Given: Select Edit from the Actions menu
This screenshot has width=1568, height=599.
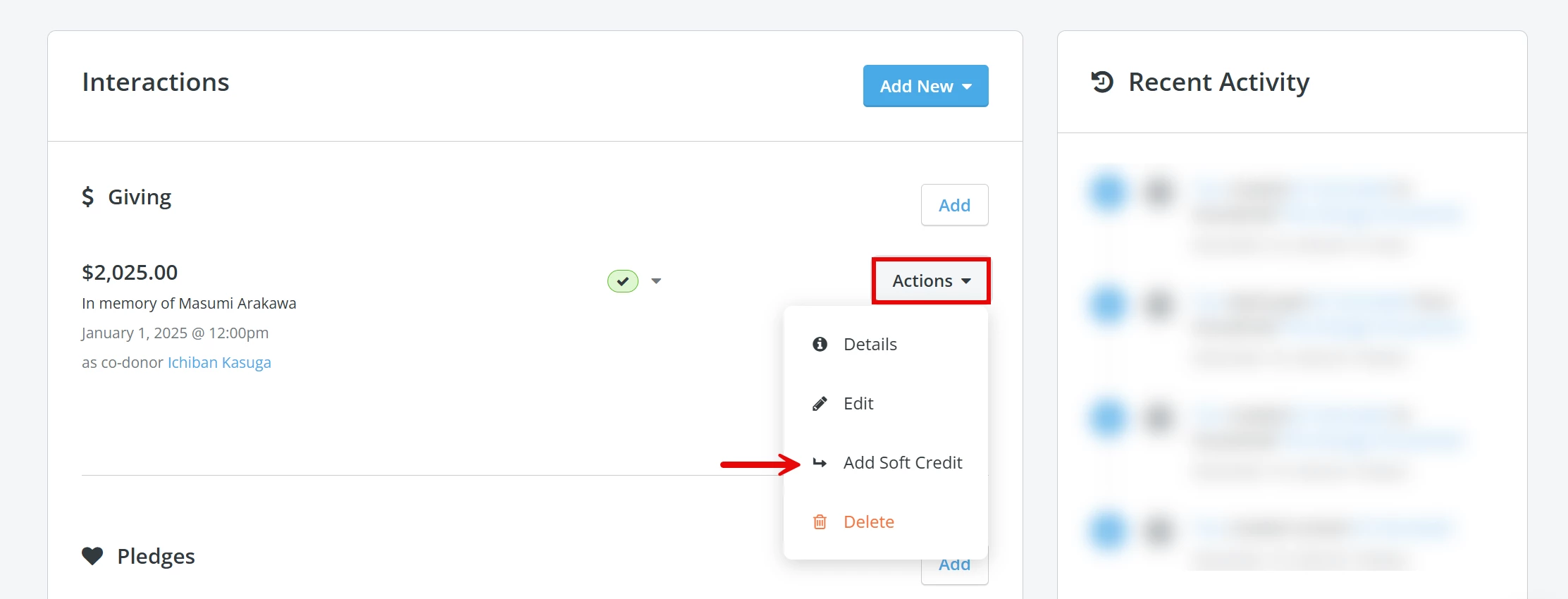Looking at the screenshot, I should [858, 403].
